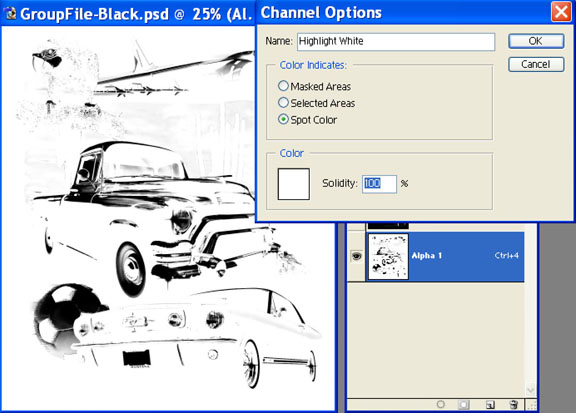Click the panel resize grip corner icon
The height and width of the screenshot is (413, 576).
click(x=532, y=405)
